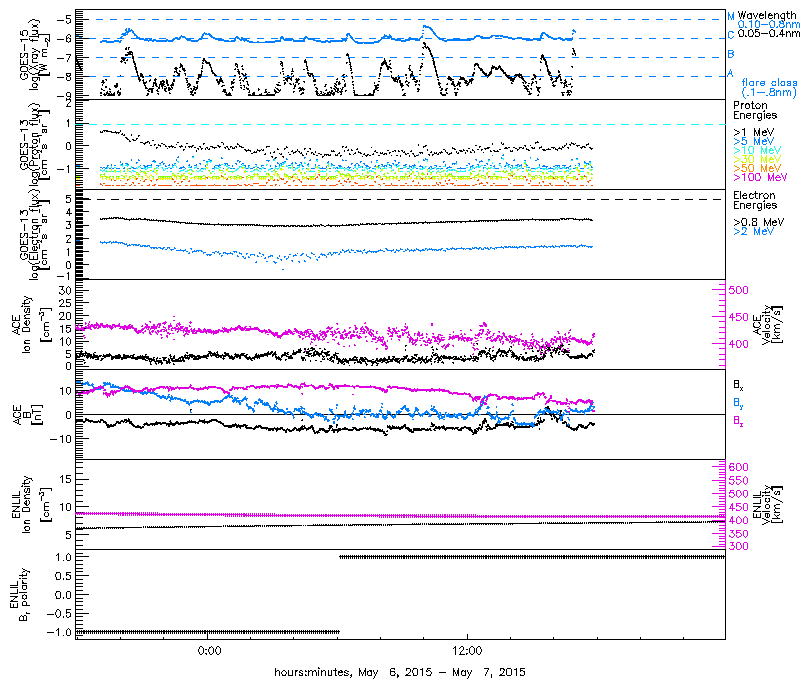Click the 'ENLIL Velocity [km/s]' axis title

767,505
